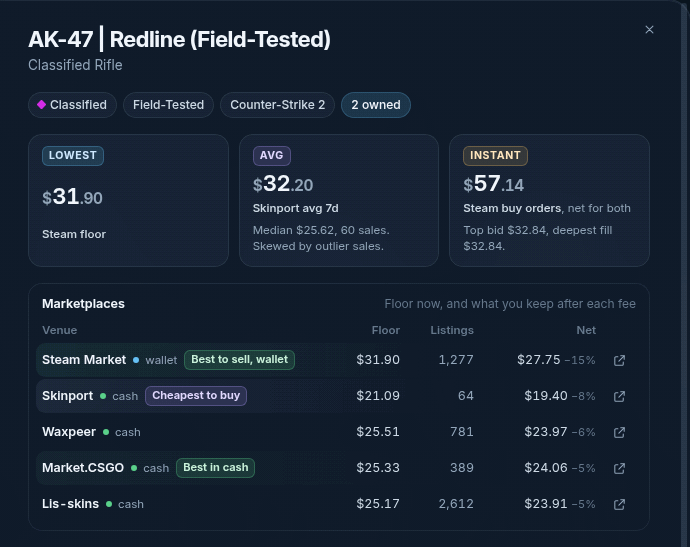Close the AK-47 Redline detail dialog
This screenshot has width=690, height=547.
649,29
